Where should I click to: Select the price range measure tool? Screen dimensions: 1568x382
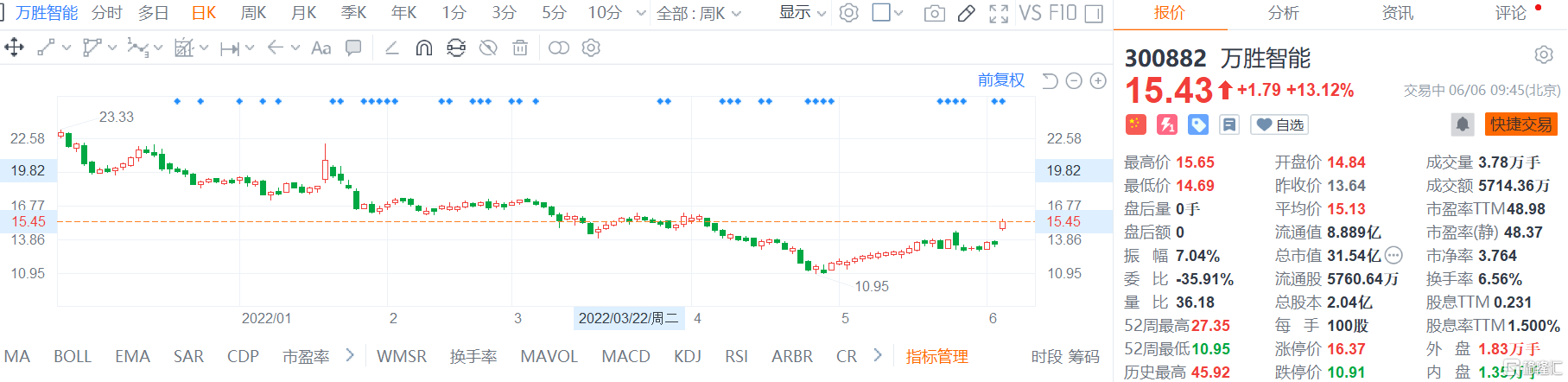(x=230, y=48)
